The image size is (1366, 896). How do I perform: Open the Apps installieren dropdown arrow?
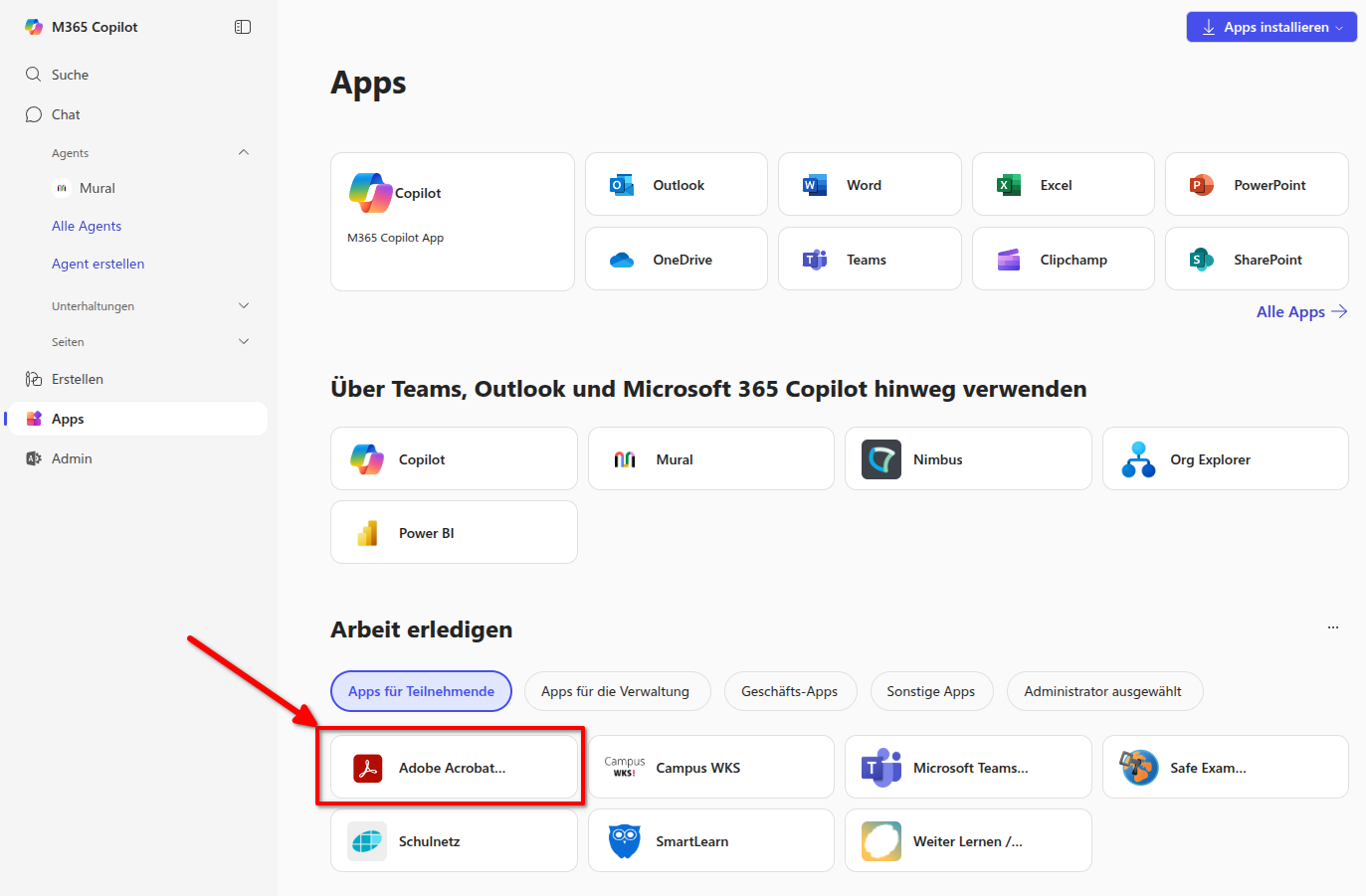pyautogui.click(x=1339, y=28)
